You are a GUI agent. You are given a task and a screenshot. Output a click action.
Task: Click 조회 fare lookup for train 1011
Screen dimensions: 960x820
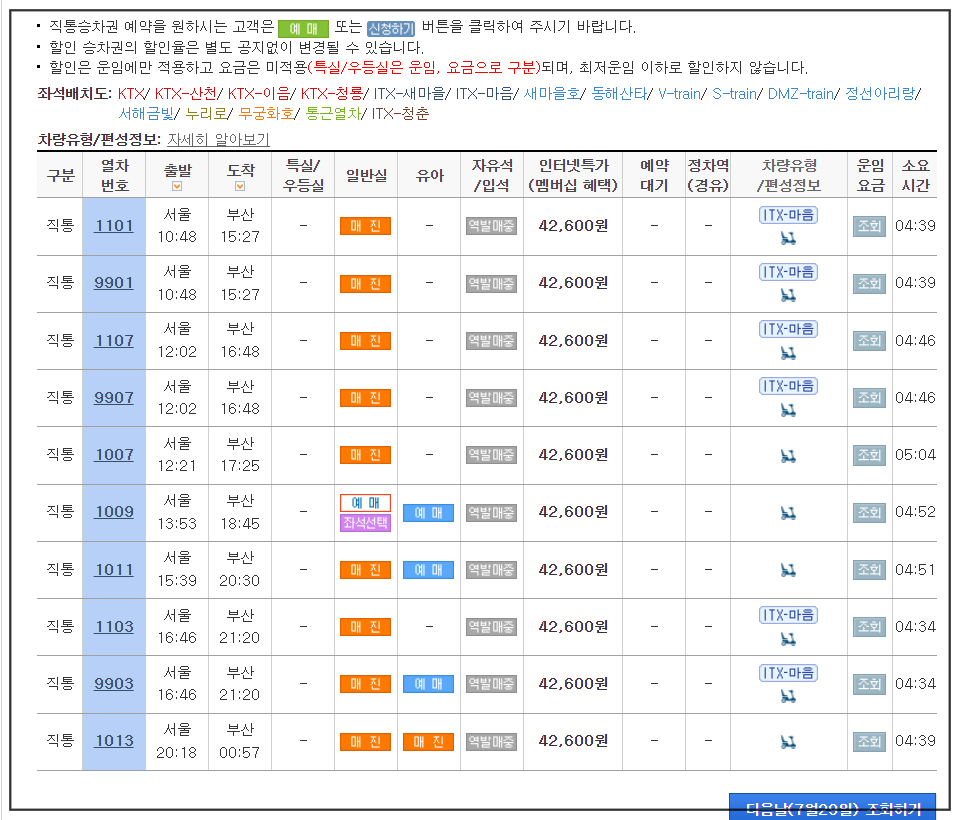869,570
